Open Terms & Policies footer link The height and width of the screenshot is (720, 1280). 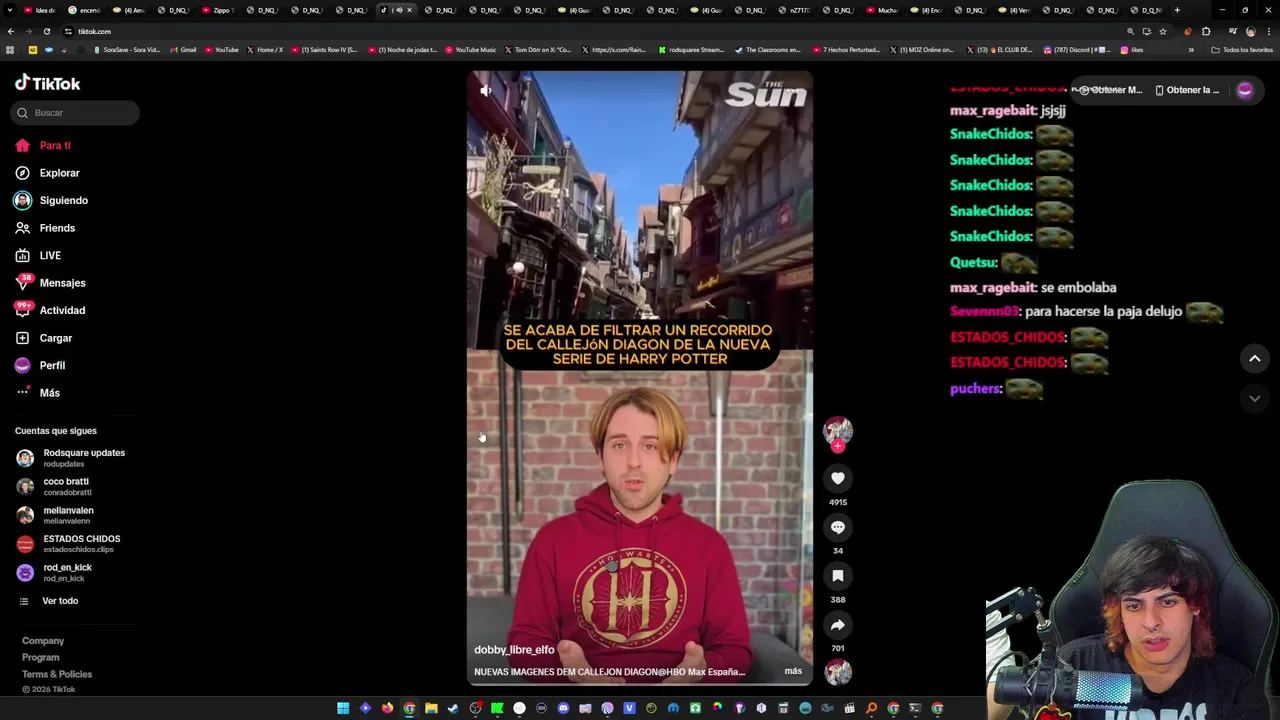[57, 674]
